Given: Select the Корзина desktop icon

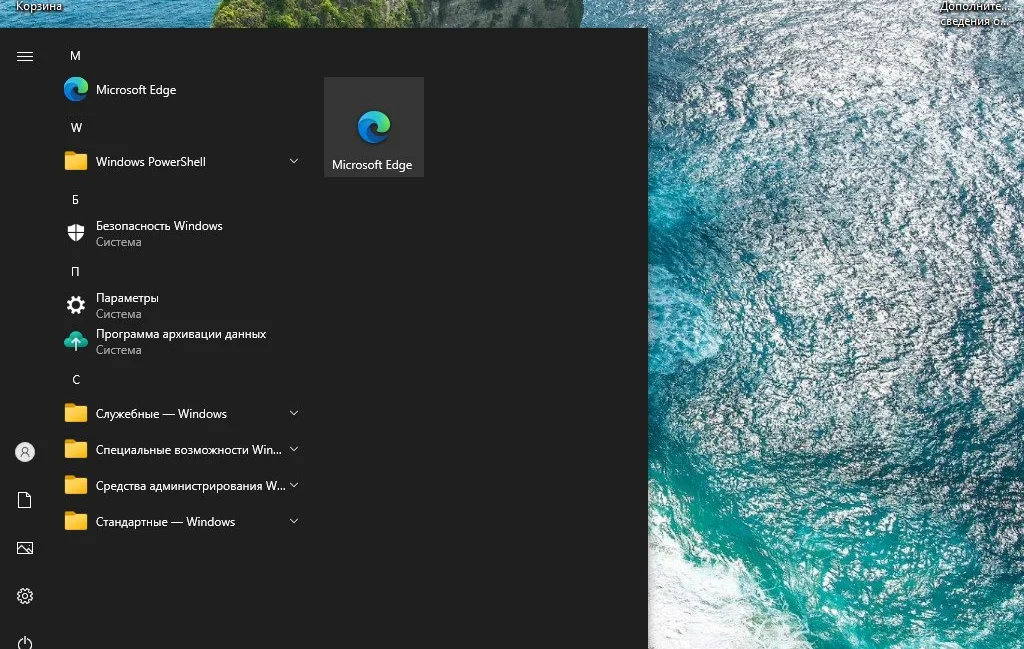Looking at the screenshot, I should point(38,6).
